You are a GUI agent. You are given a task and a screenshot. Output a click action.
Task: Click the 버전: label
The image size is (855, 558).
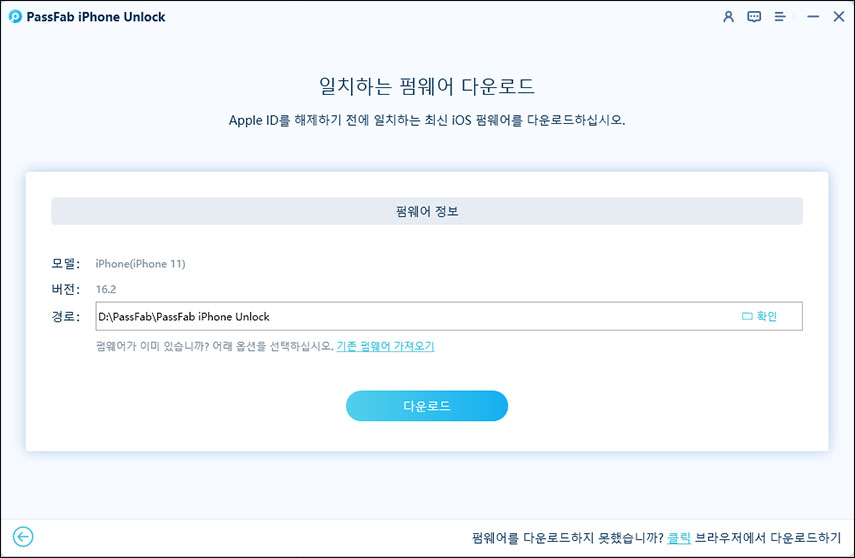pyautogui.click(x=65, y=290)
